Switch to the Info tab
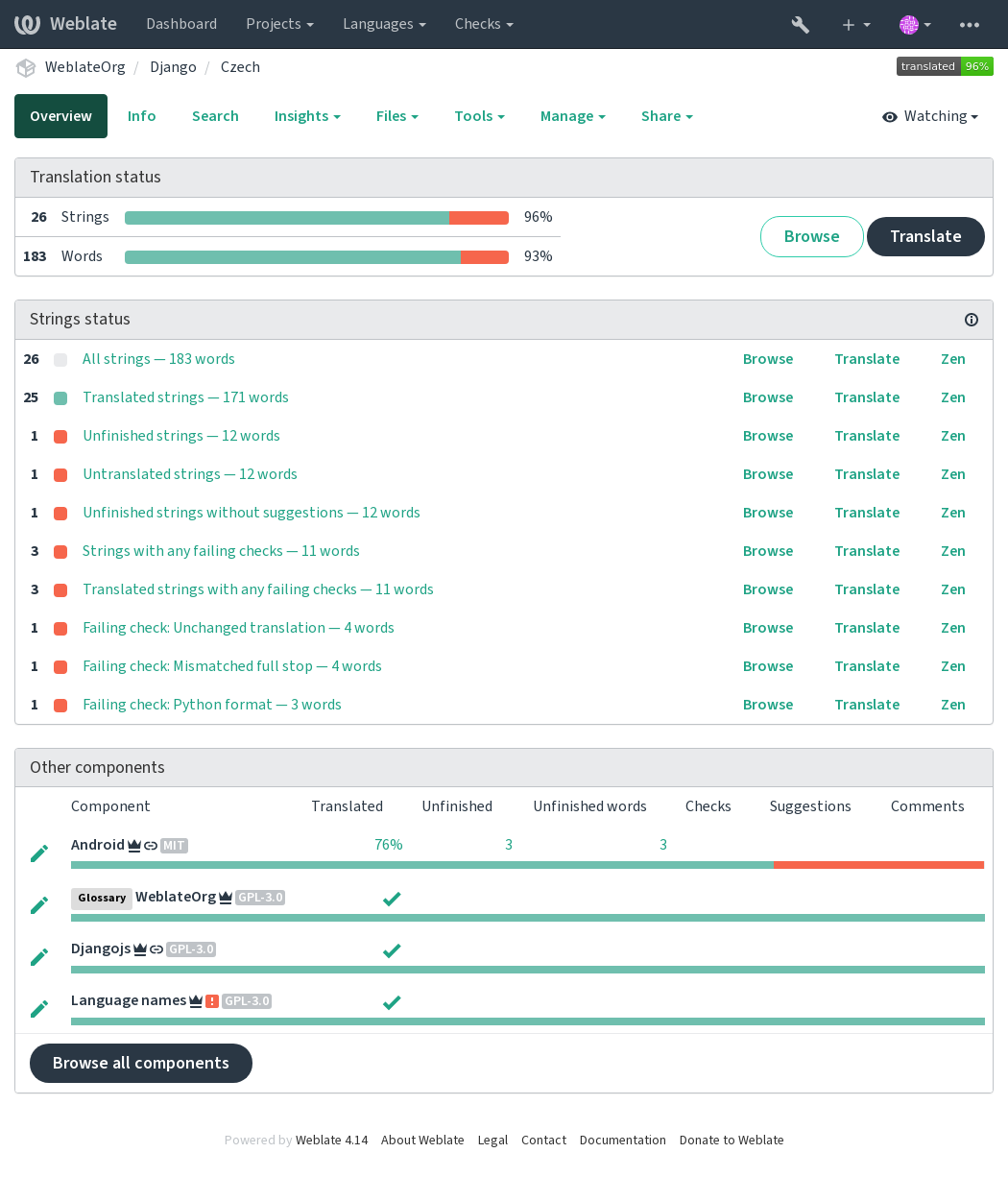 pyautogui.click(x=141, y=116)
